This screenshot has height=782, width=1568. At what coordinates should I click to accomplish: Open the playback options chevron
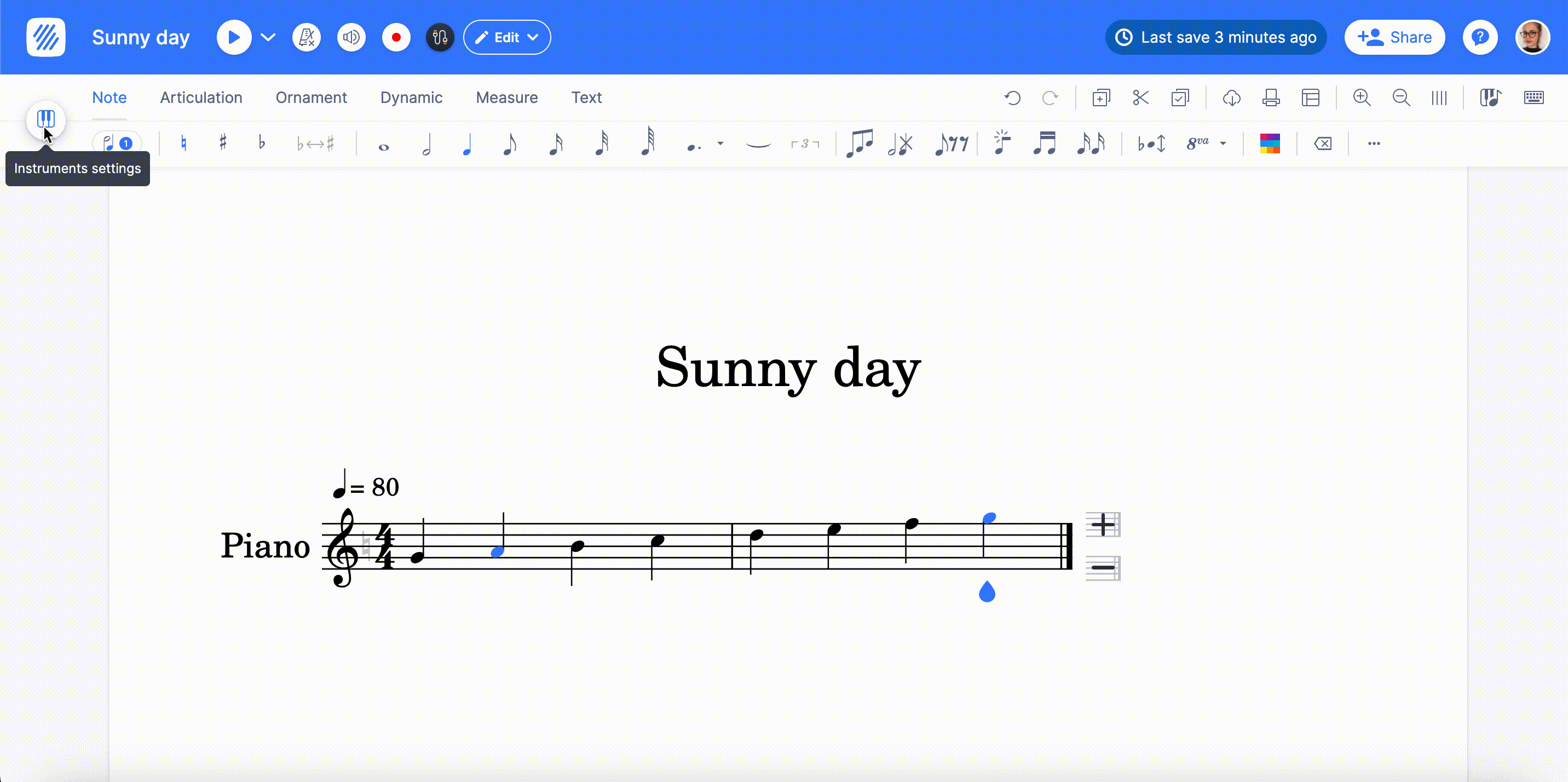(x=267, y=37)
